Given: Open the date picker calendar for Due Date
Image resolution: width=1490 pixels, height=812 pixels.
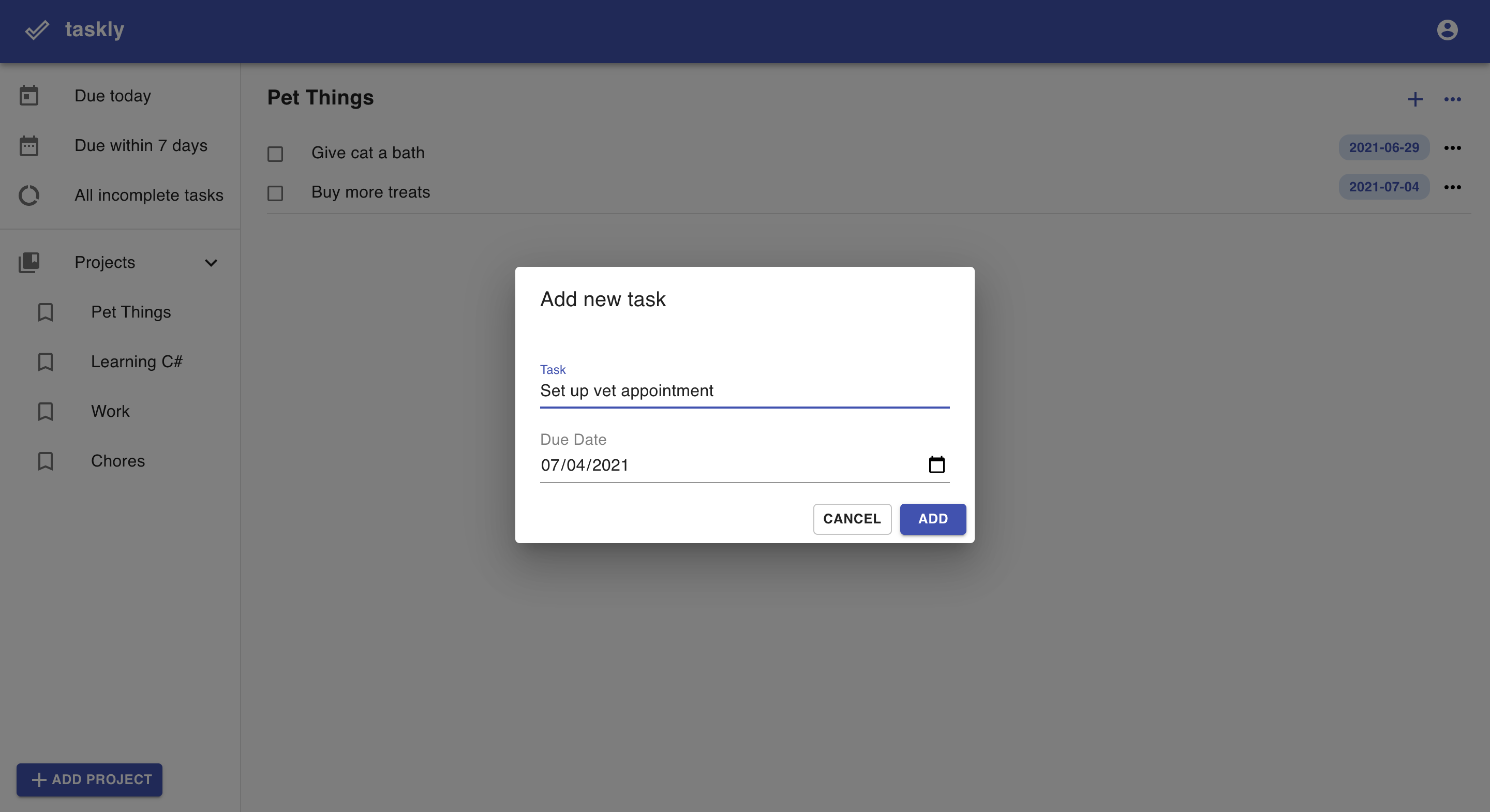Looking at the screenshot, I should [937, 464].
